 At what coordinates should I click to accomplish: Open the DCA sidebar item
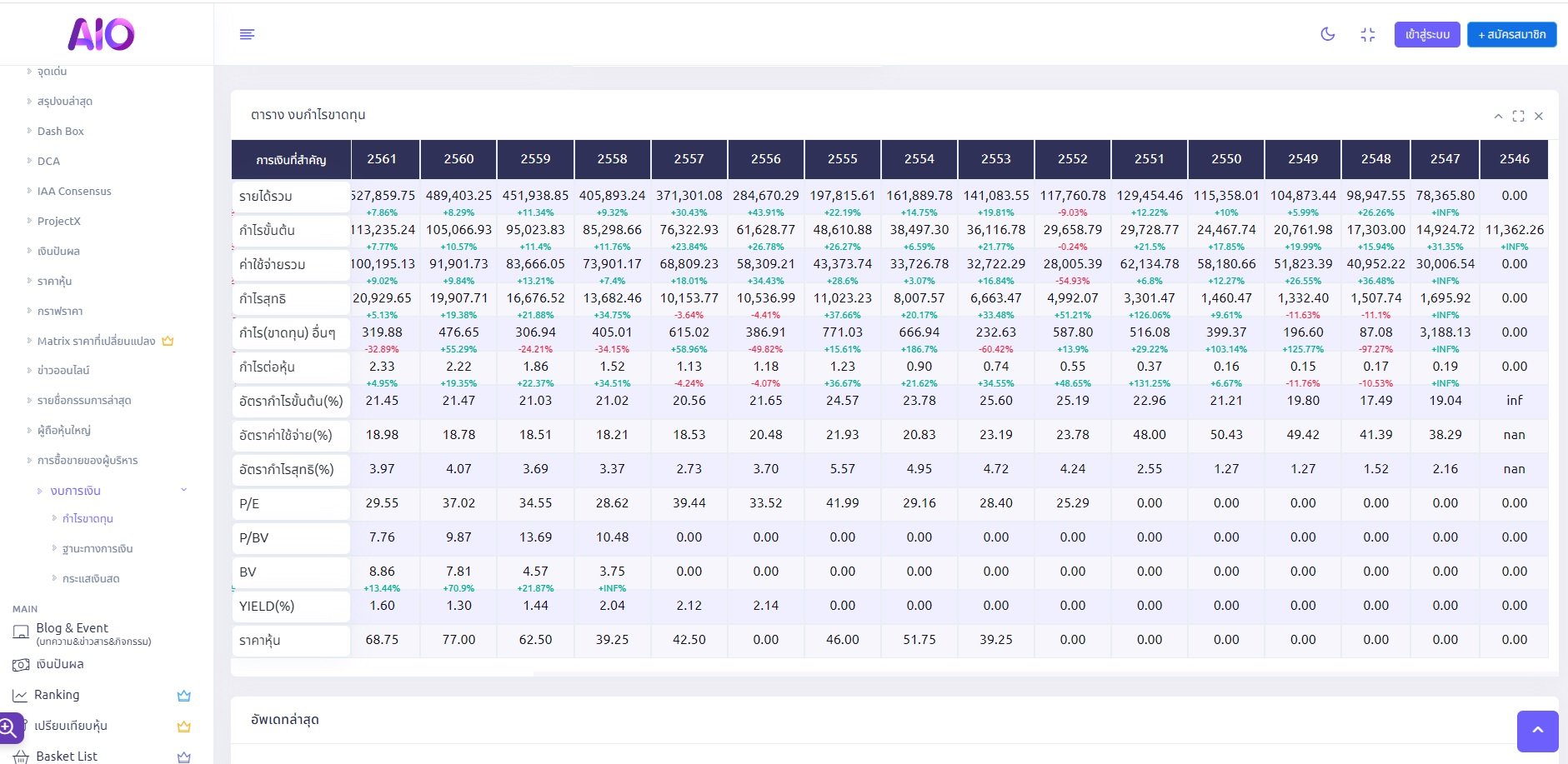48,161
